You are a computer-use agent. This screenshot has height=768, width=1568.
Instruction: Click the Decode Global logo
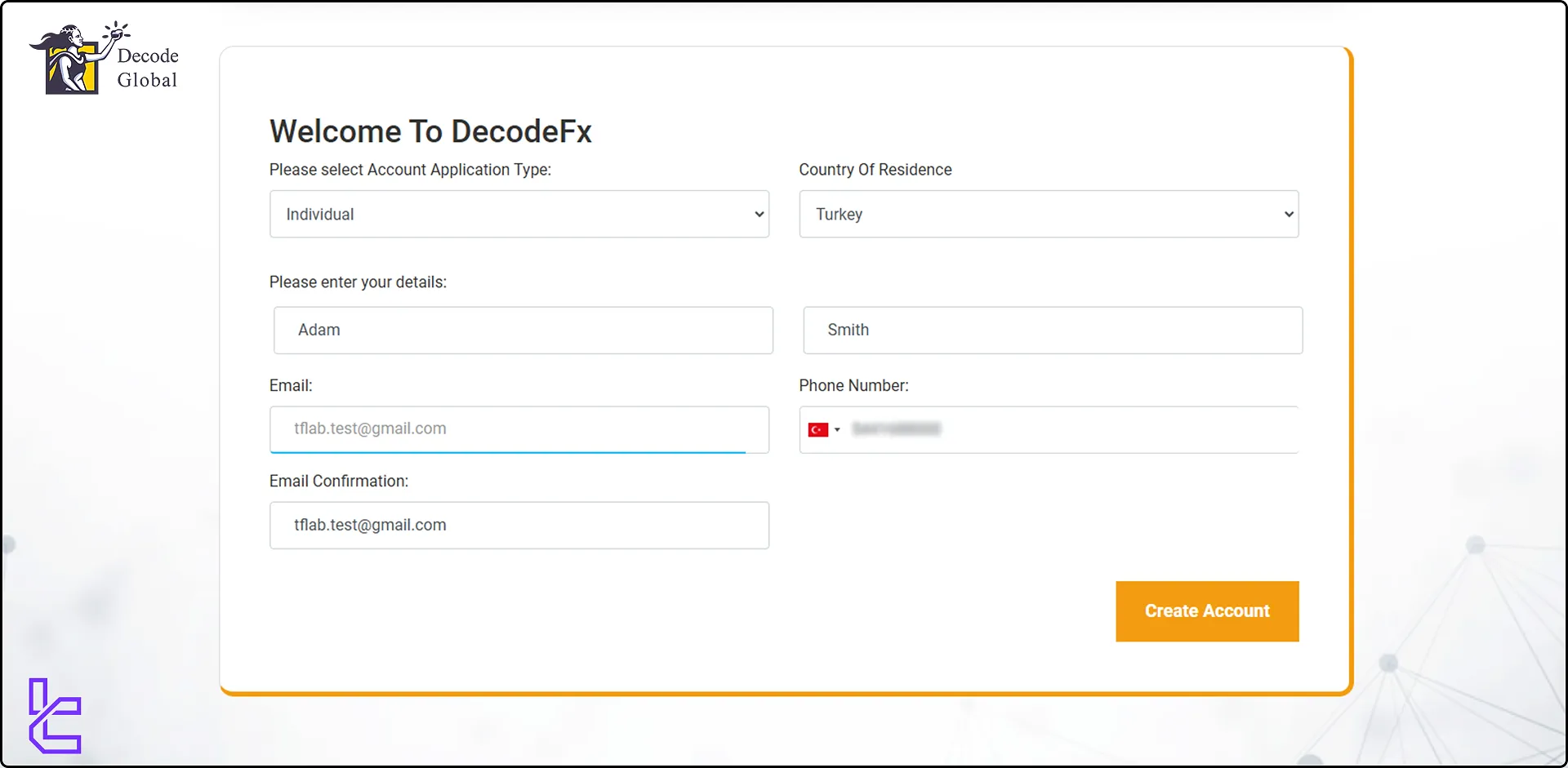(104, 59)
